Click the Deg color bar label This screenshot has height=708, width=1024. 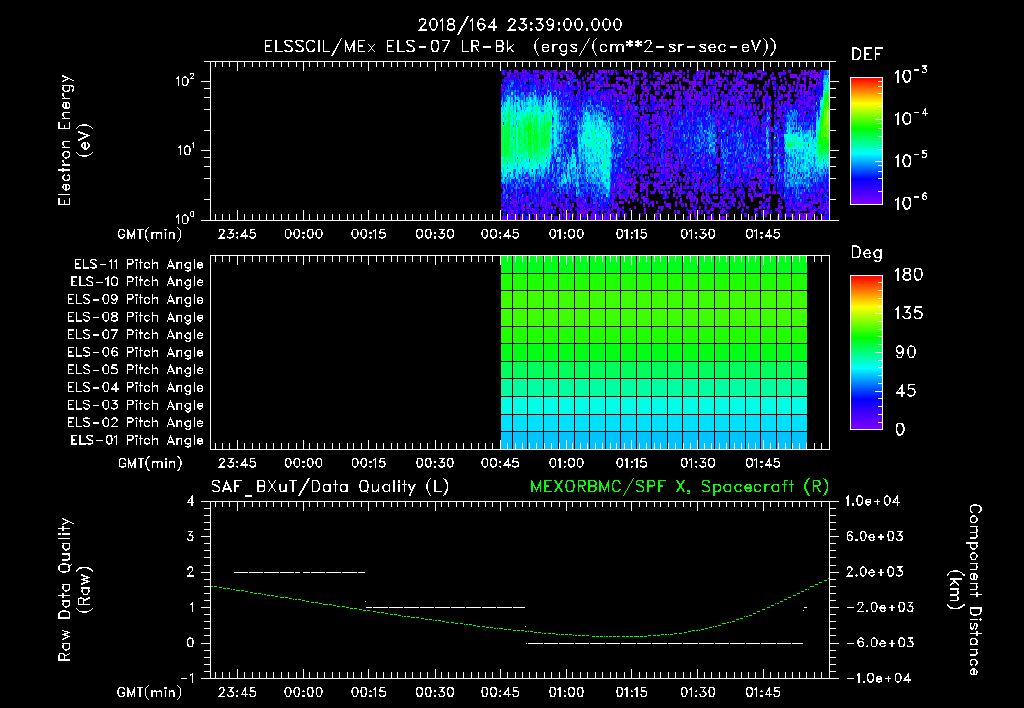[866, 253]
